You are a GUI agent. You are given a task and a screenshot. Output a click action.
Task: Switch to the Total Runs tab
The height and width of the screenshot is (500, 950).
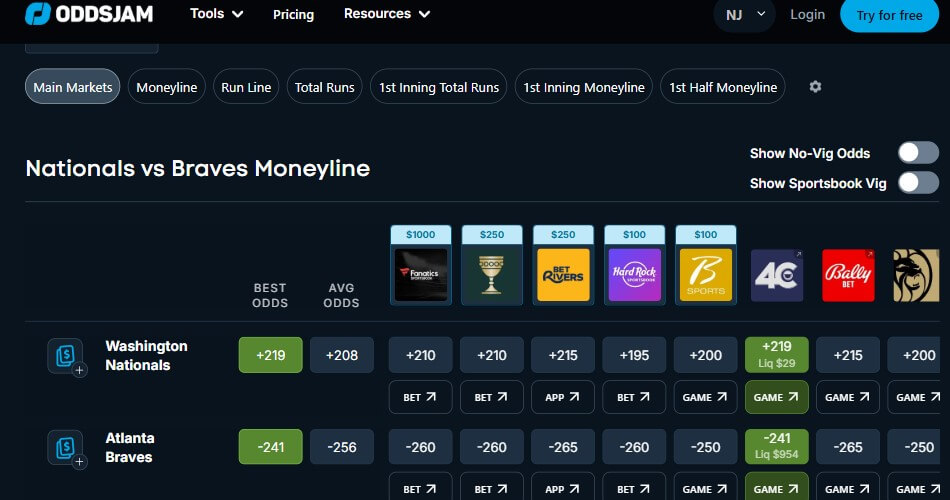[x=325, y=87]
